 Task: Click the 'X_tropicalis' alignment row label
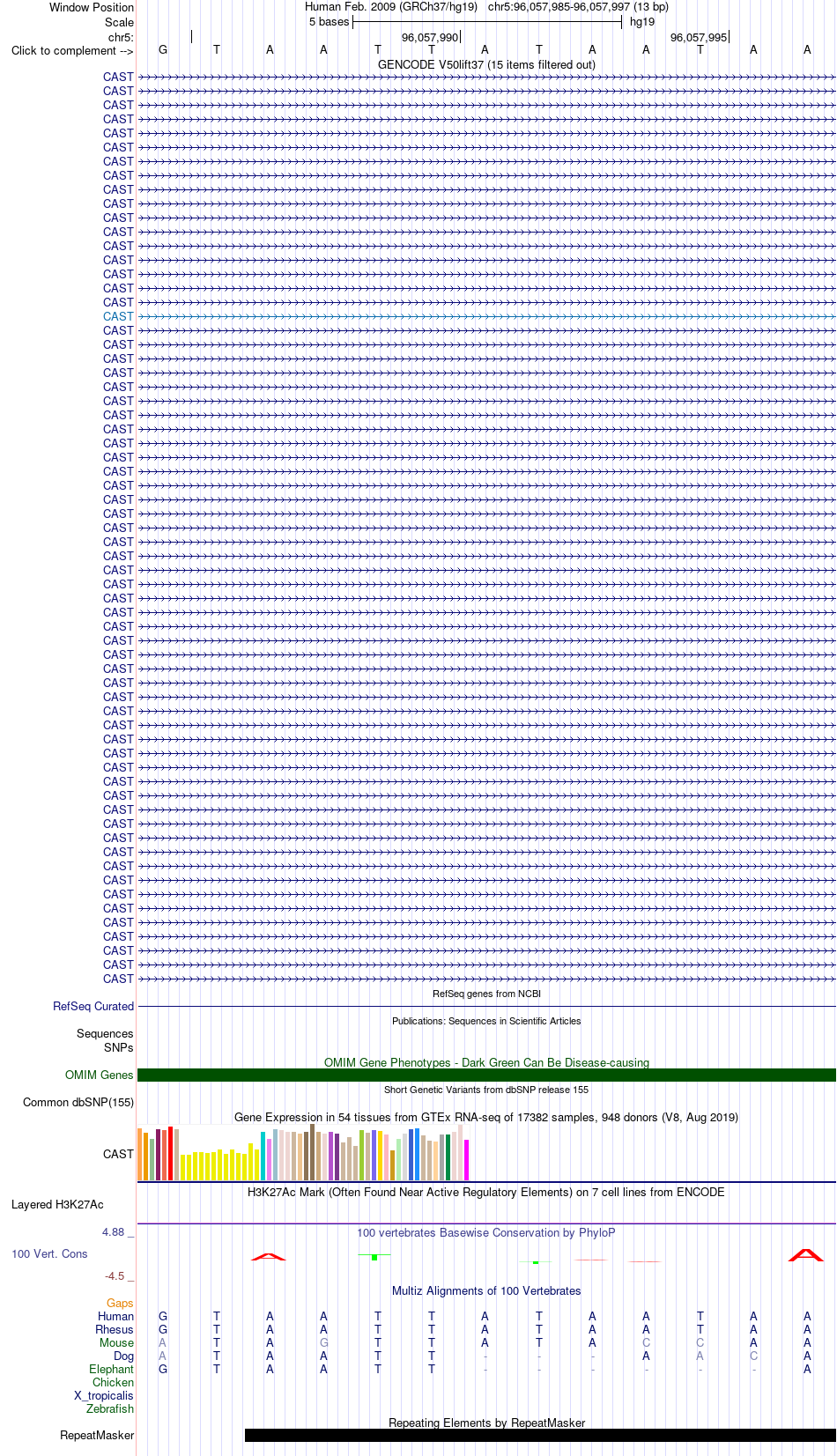coord(104,1395)
